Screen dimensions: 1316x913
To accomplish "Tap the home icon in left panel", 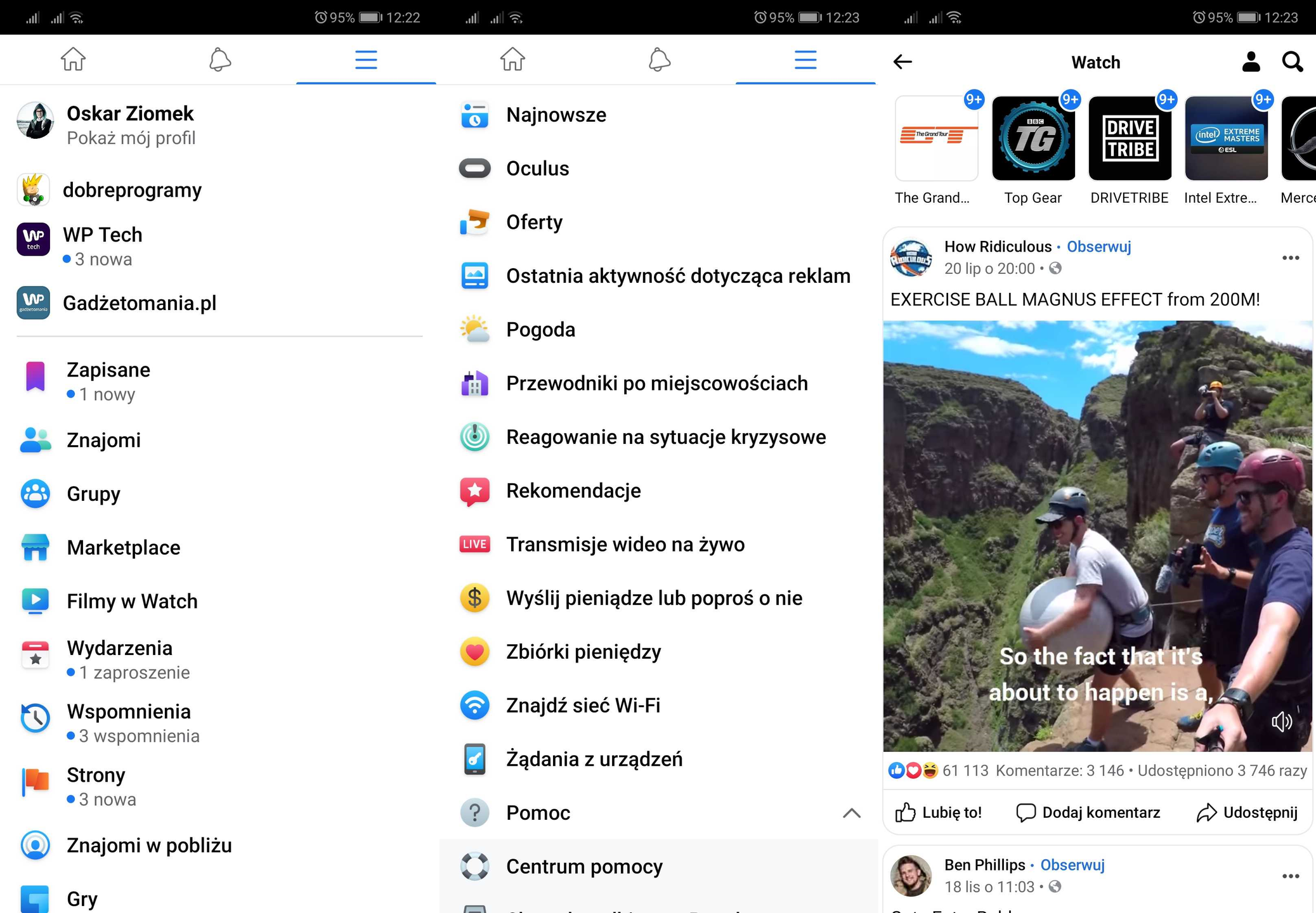I will pos(73,60).
